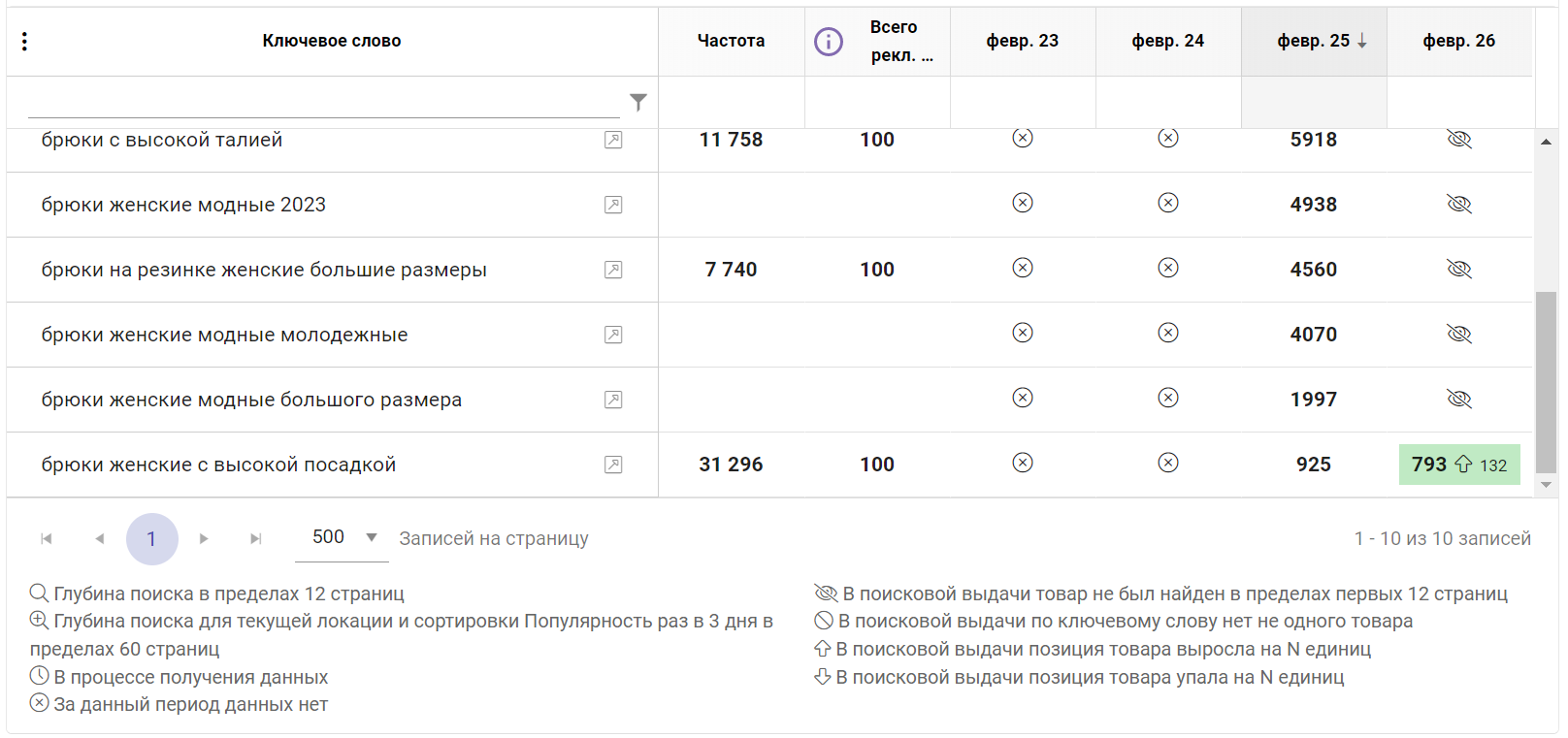Go to the next page arrow

pos(204,539)
